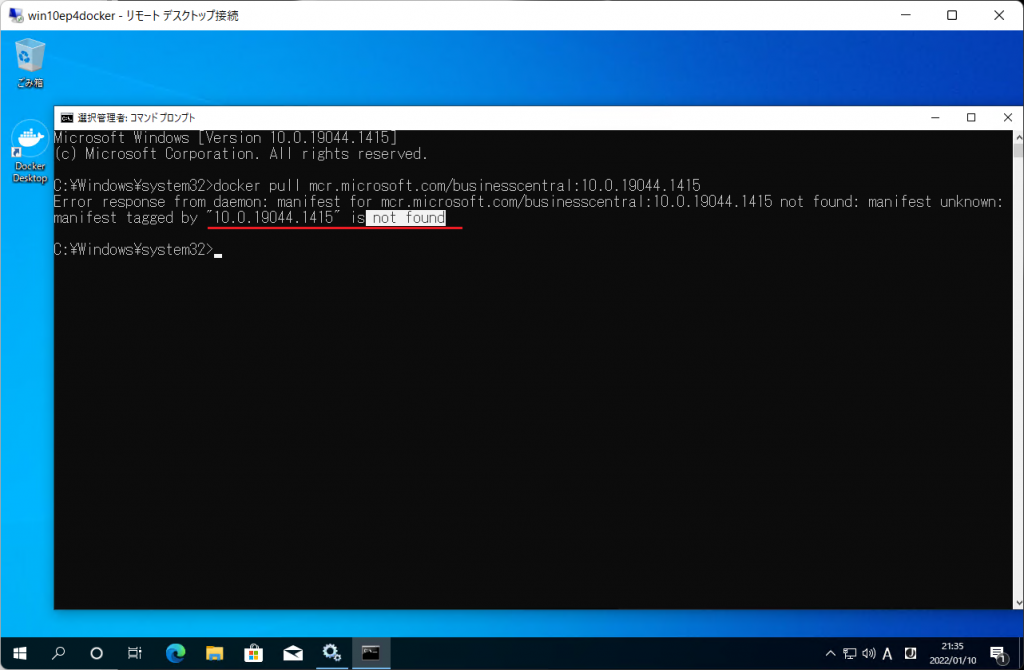The height and width of the screenshot is (670, 1024).
Task: Maximize the Command Prompt window
Action: point(971,118)
